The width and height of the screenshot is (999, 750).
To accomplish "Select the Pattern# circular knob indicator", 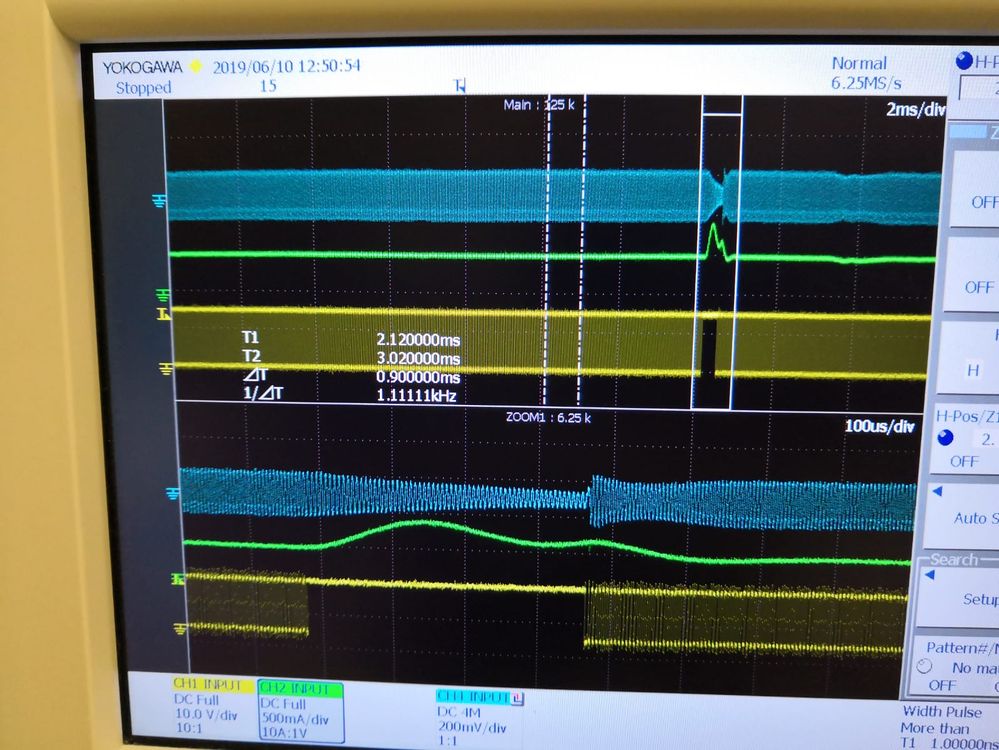I will [924, 667].
